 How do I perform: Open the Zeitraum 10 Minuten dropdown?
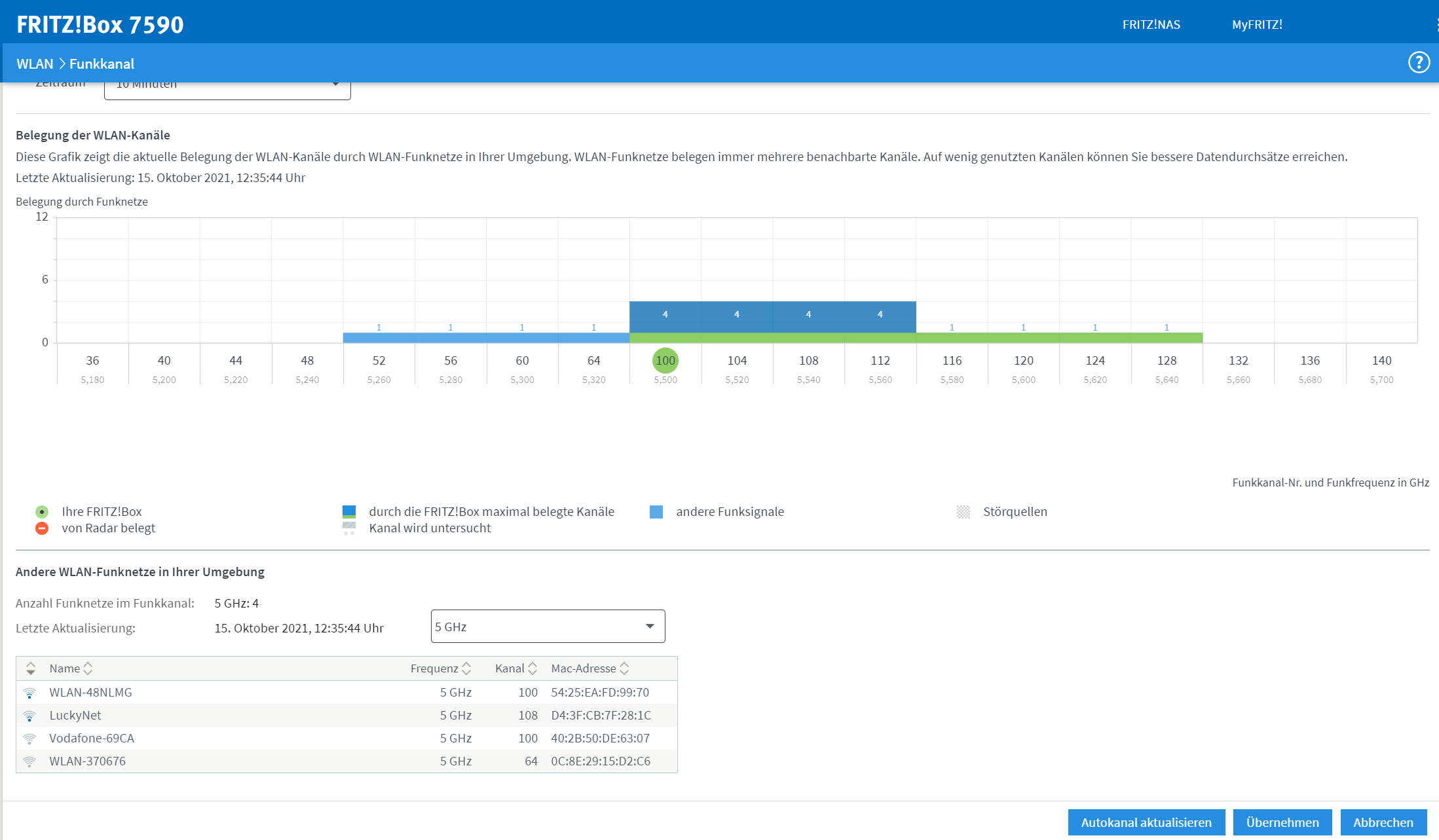(227, 90)
